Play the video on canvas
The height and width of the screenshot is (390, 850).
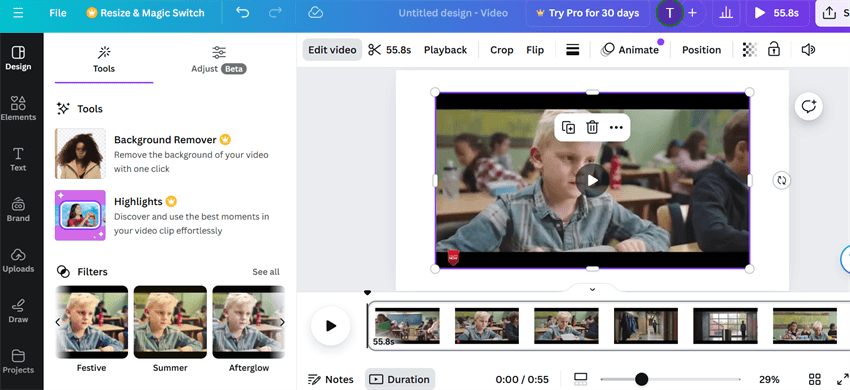592,181
